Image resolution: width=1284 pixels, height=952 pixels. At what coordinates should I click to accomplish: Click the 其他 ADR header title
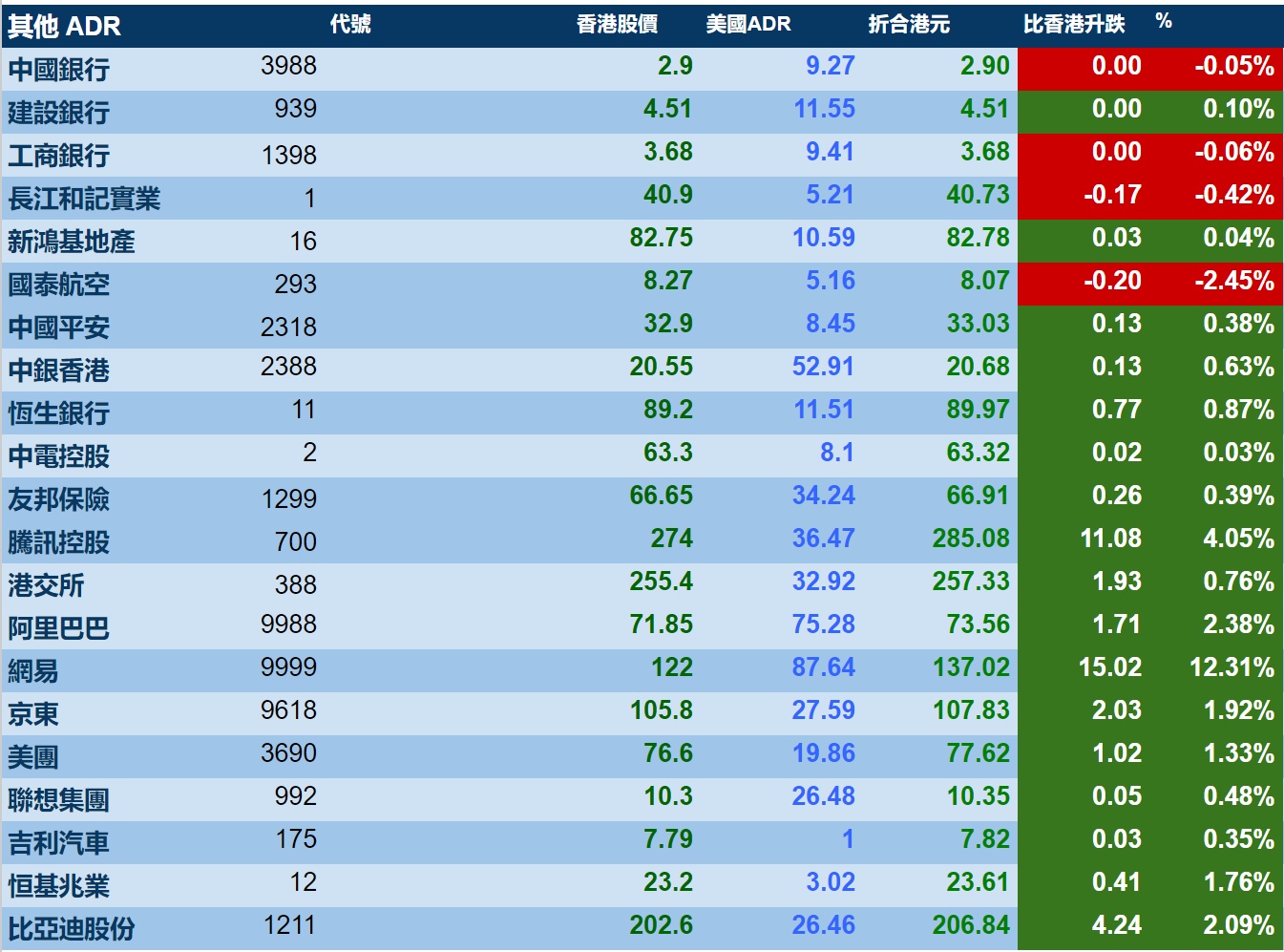pyautogui.click(x=64, y=26)
